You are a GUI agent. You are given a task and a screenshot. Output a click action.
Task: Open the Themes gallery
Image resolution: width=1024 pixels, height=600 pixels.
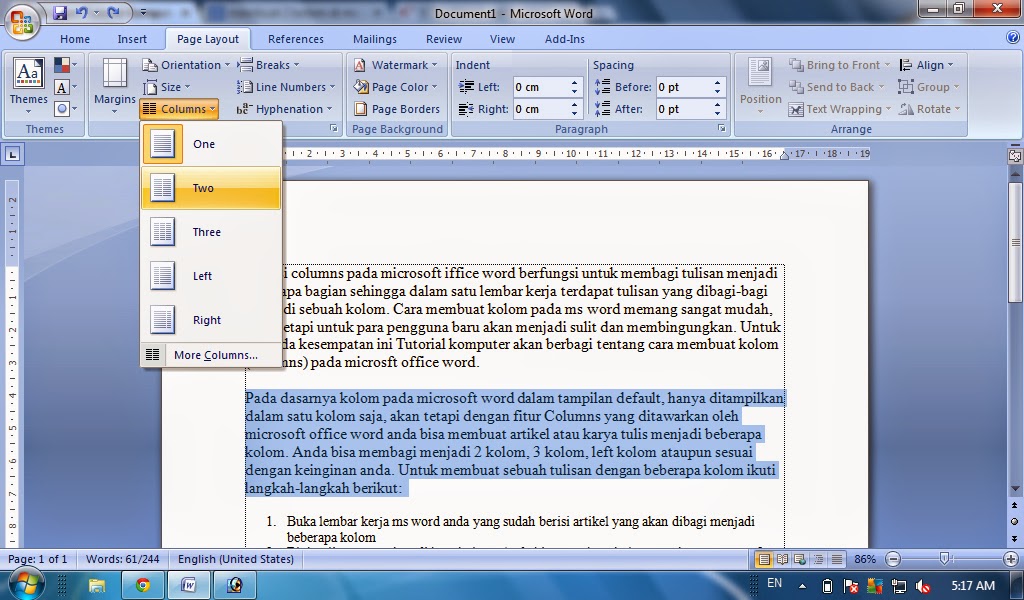point(28,87)
